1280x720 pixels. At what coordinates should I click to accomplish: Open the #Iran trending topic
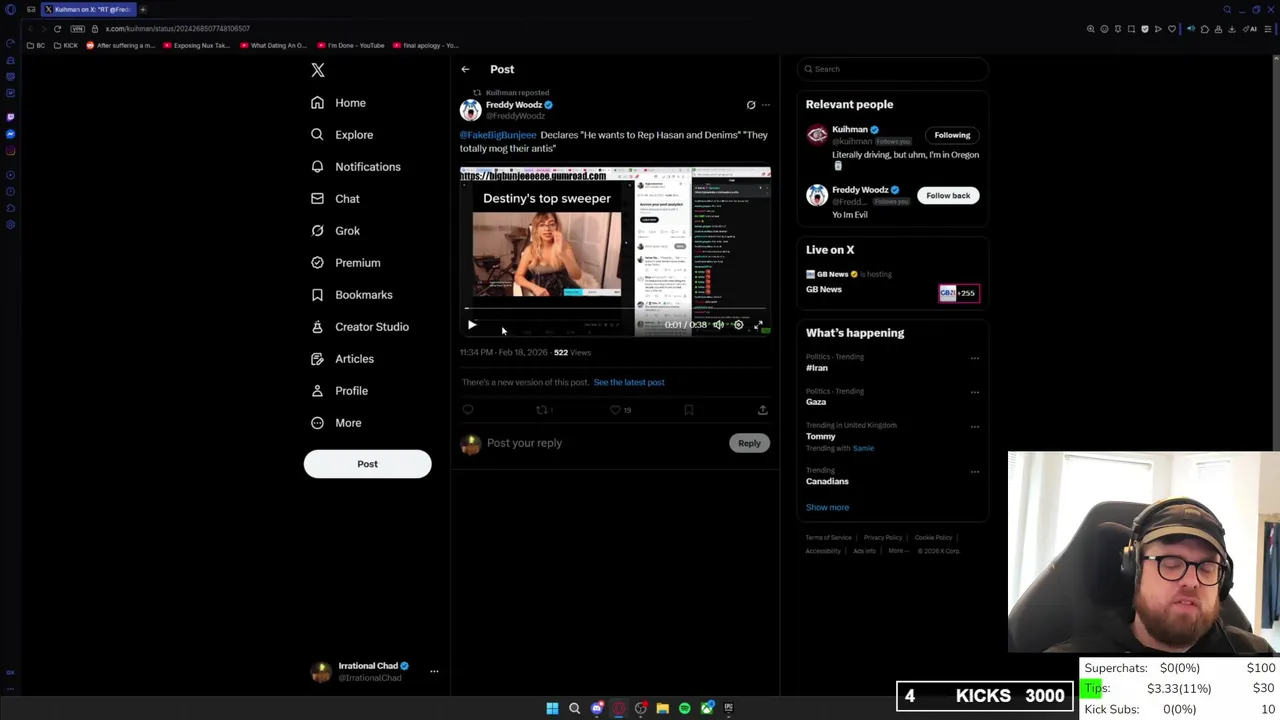coord(817,368)
